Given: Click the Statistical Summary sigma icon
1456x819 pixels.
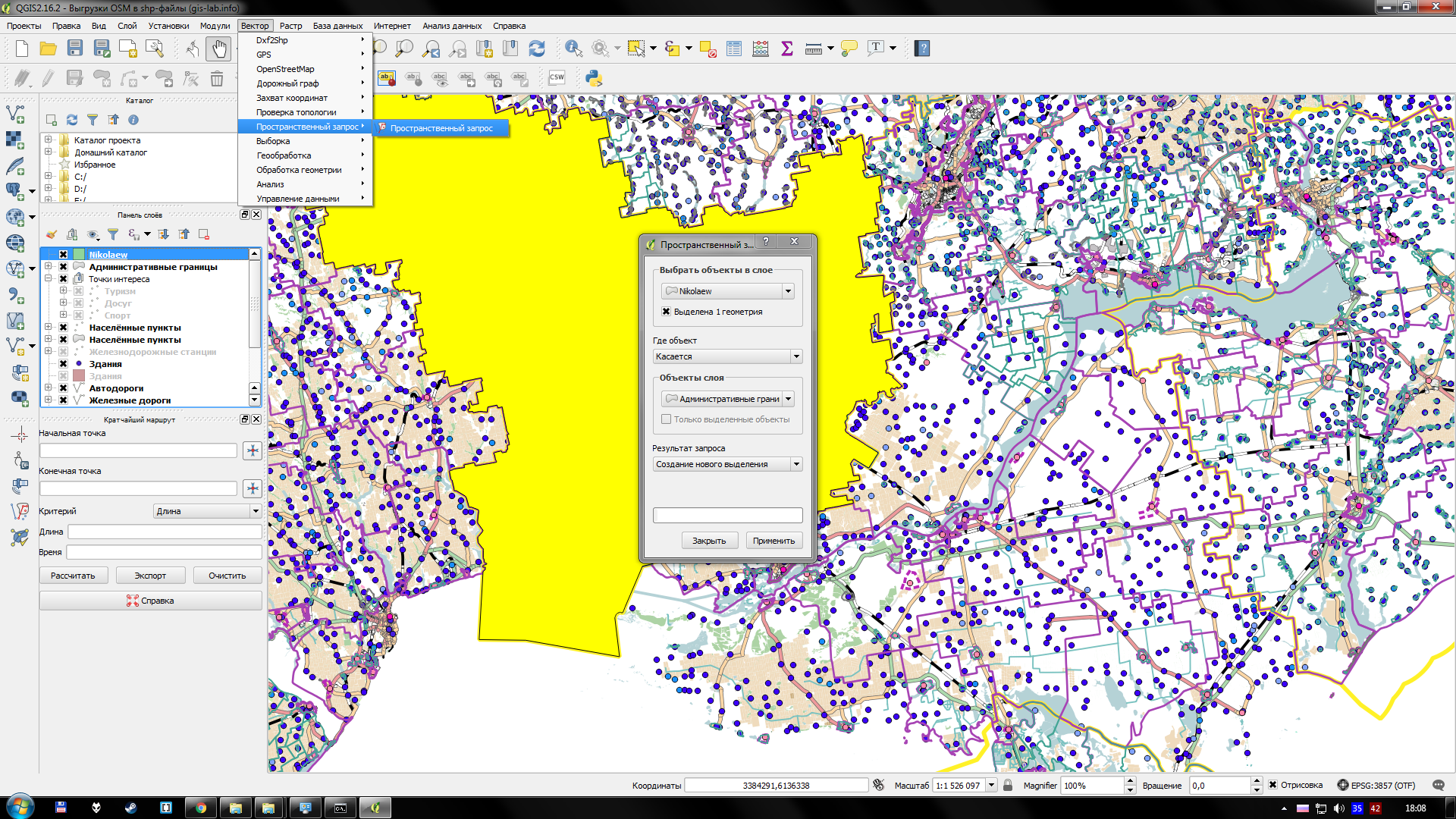Looking at the screenshot, I should coord(786,49).
